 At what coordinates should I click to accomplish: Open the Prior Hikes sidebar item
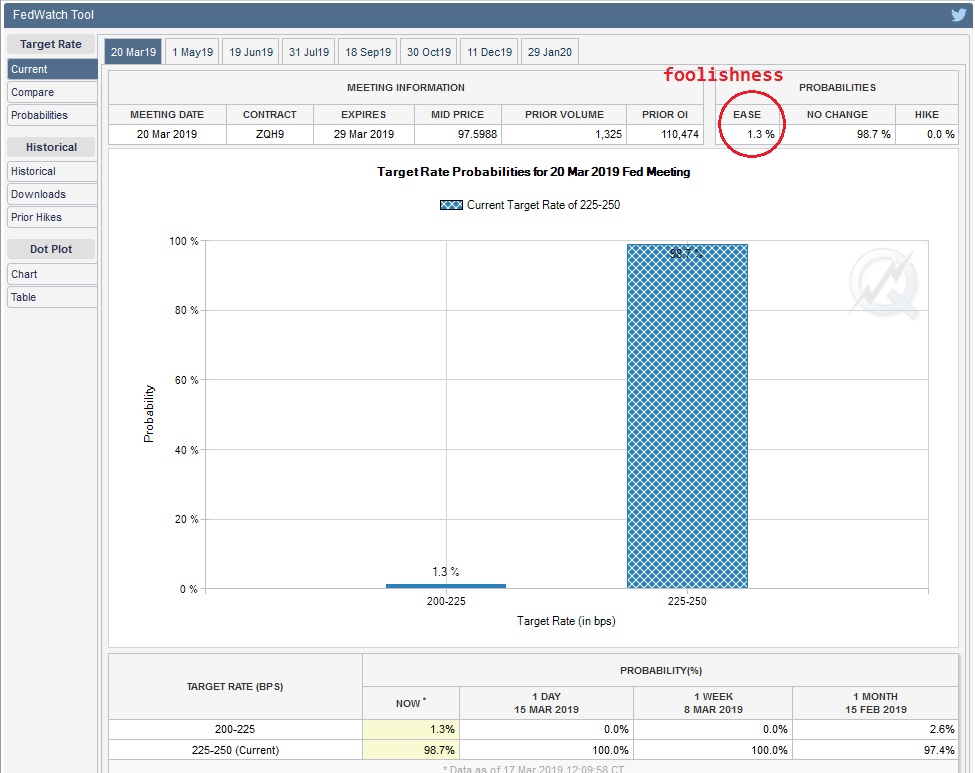[52, 217]
